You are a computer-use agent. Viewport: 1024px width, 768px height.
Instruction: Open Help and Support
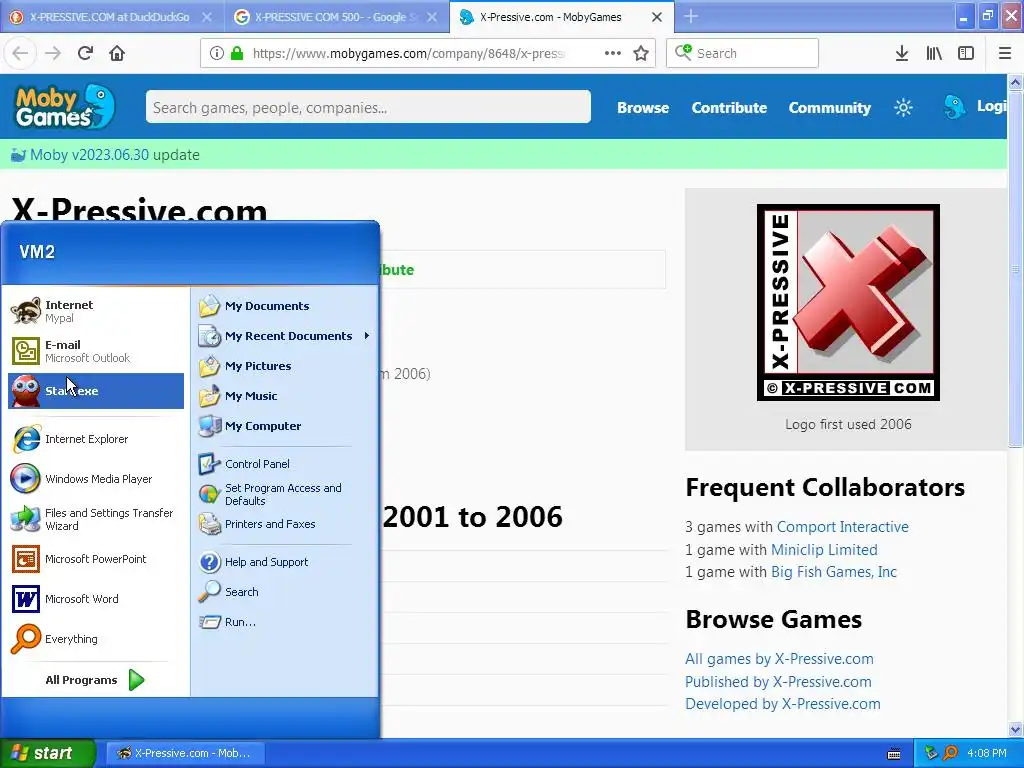click(284, 562)
